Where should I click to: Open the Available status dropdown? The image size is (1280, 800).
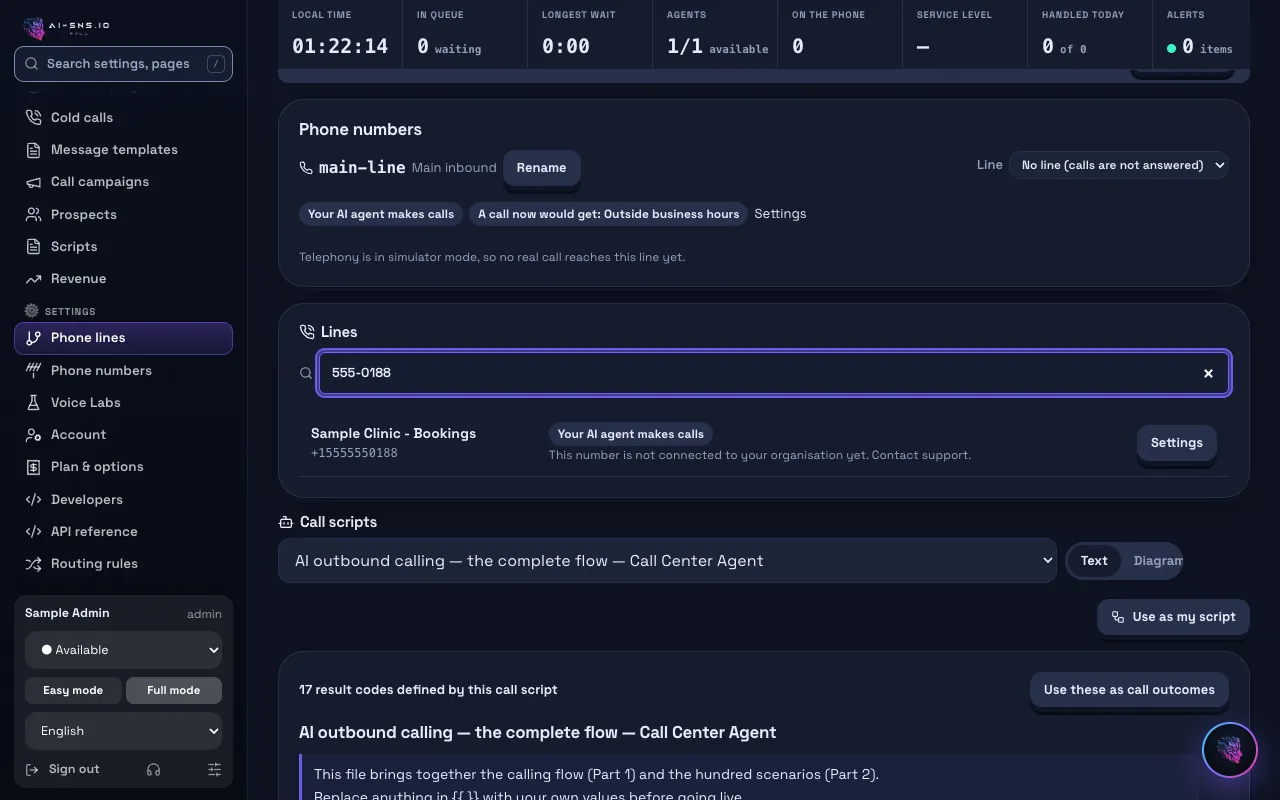coord(124,650)
